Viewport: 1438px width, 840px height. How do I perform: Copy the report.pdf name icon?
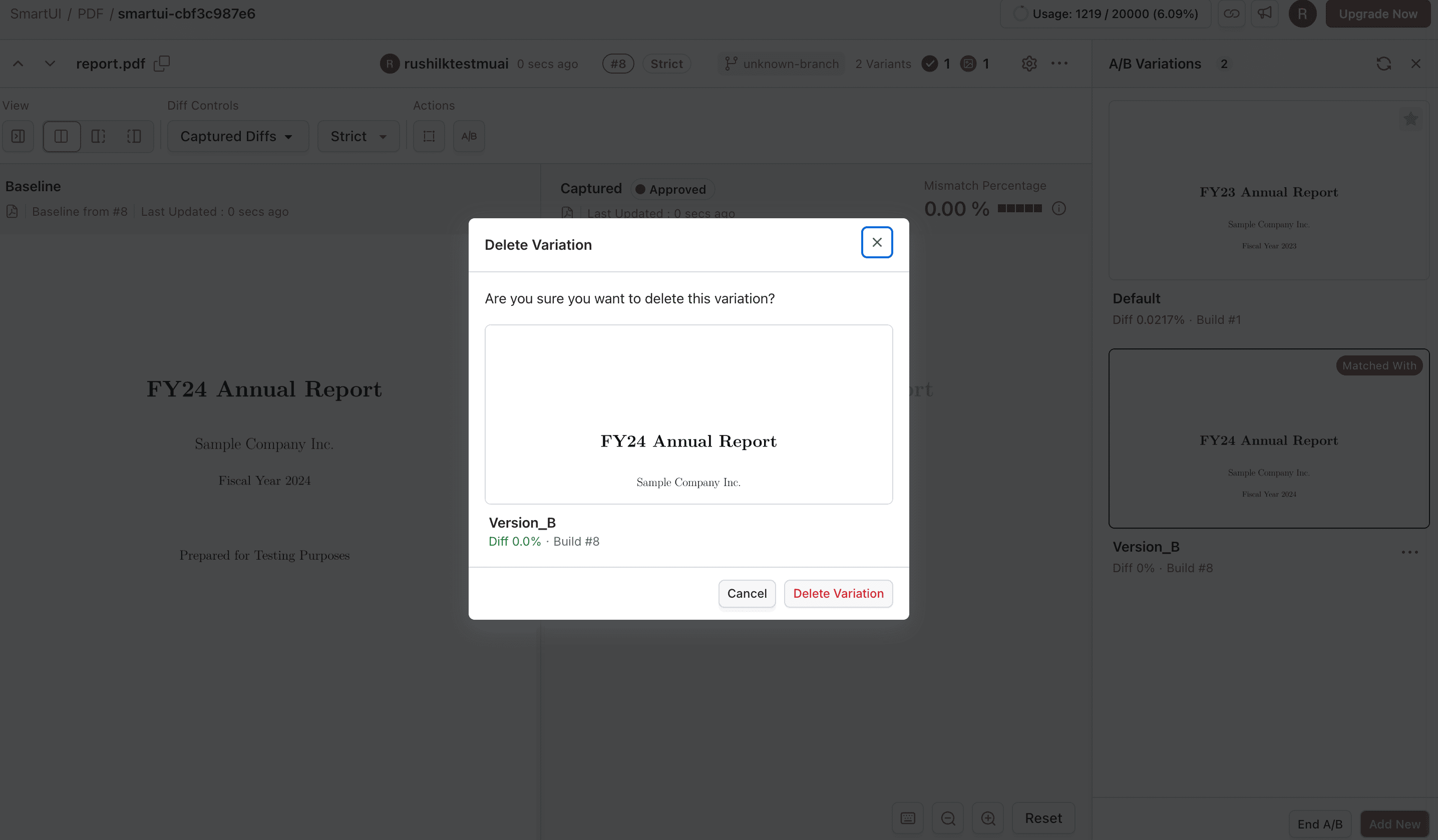(x=162, y=64)
